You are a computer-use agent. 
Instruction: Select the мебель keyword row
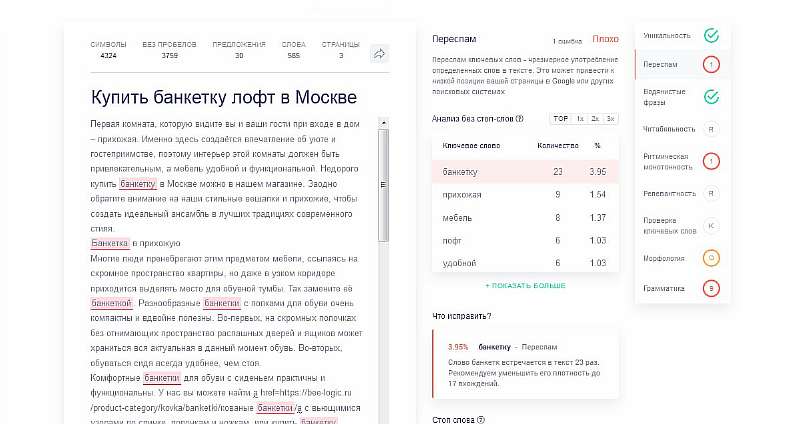click(x=525, y=218)
